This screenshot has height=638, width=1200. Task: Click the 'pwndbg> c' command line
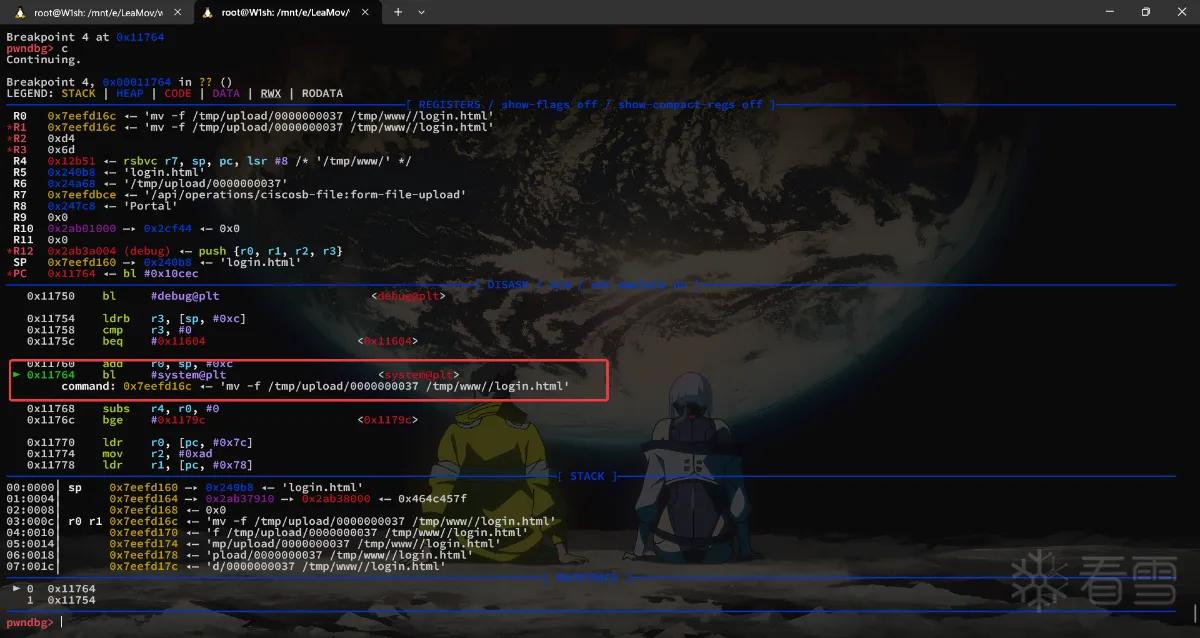(x=37, y=48)
